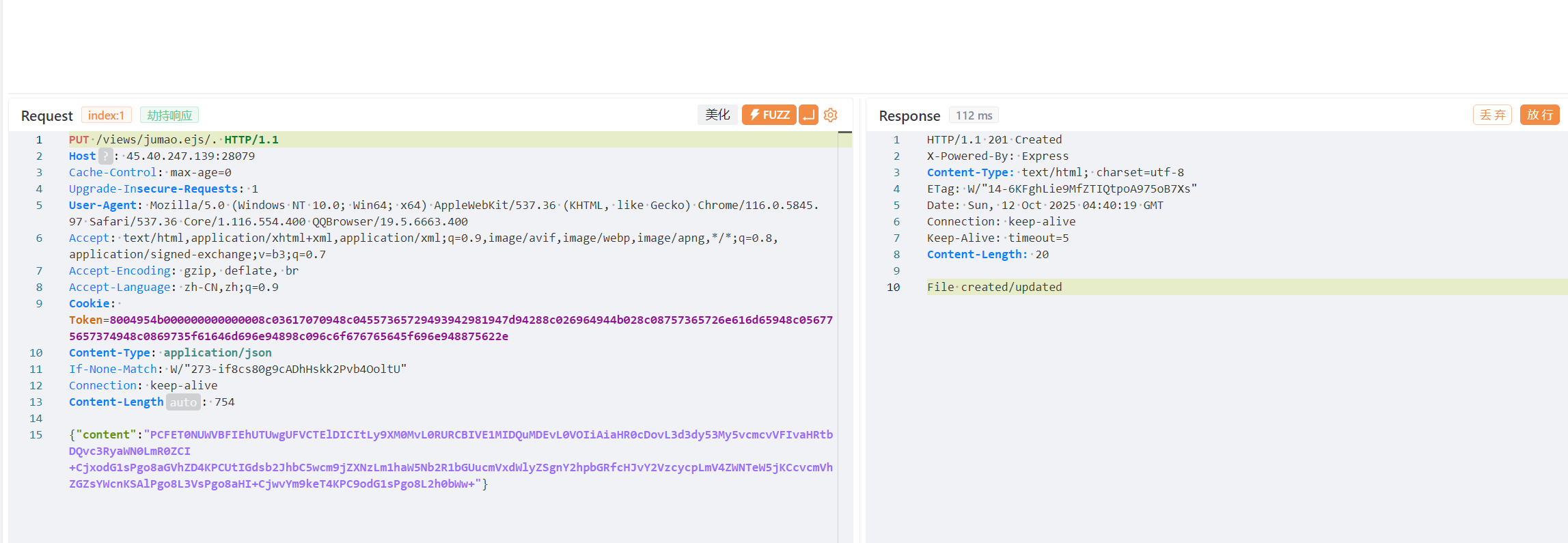Click the Request panel title
1568x543 pixels.
pos(46,116)
